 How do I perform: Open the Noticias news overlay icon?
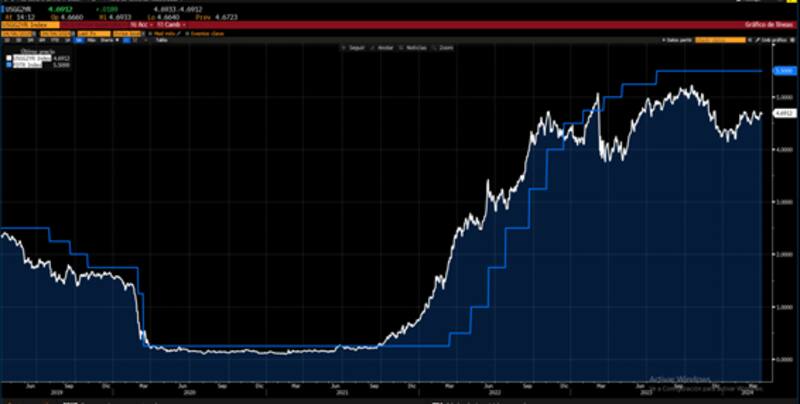tap(401, 47)
